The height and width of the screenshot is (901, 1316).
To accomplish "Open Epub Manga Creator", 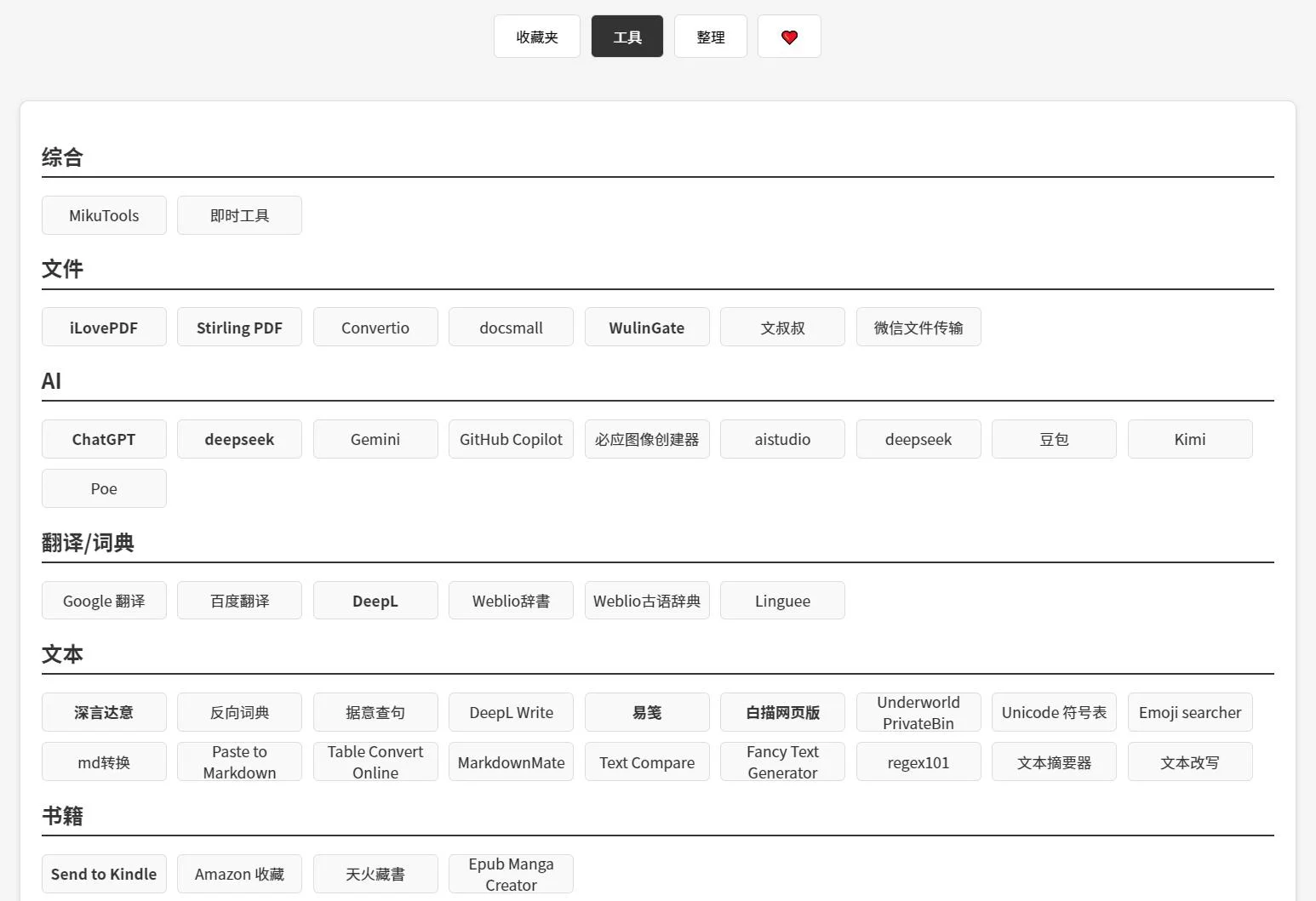I will [x=511, y=874].
